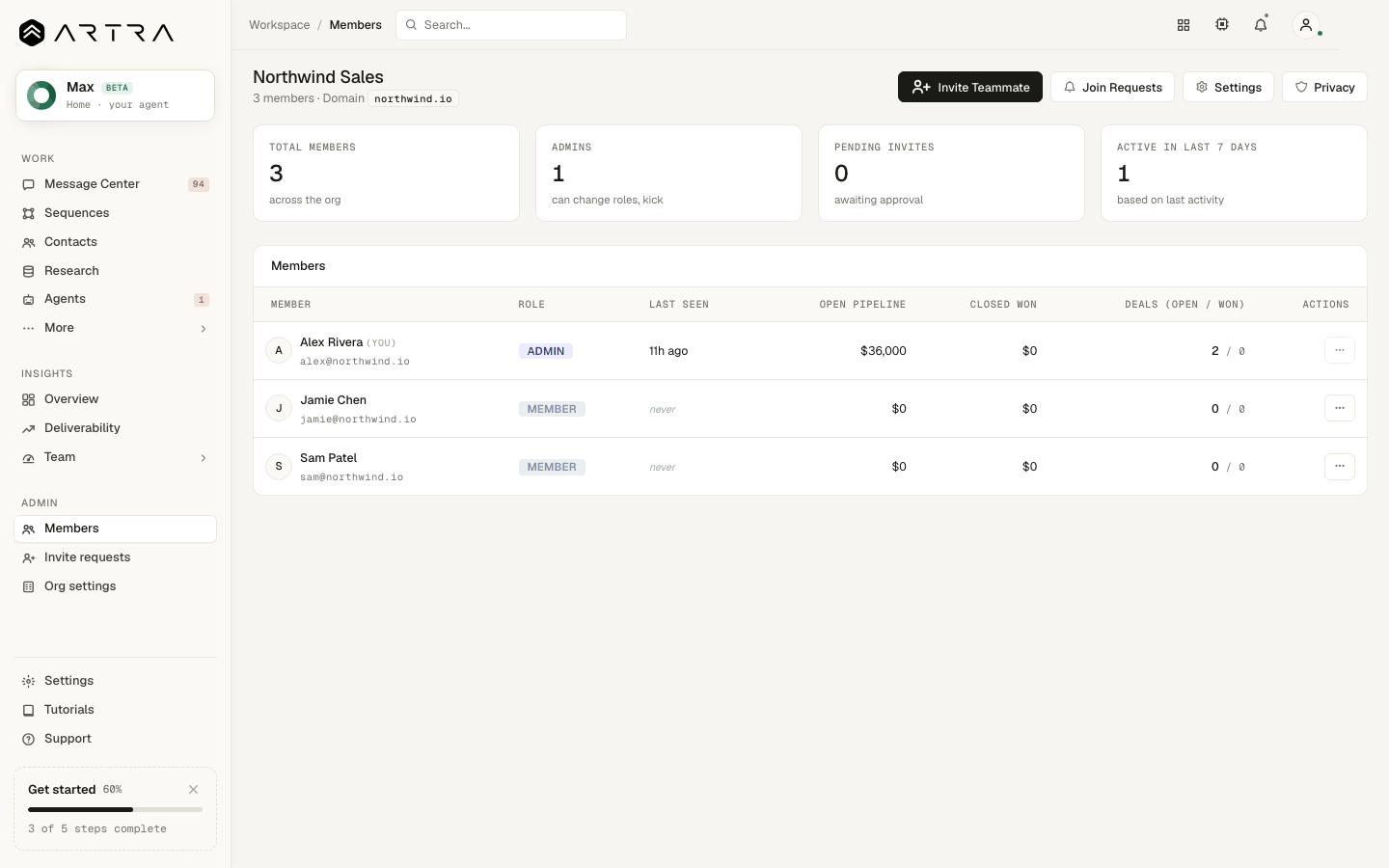Open the user profile avatar menu
Image resolution: width=1389 pixels, height=868 pixels.
click(1306, 25)
